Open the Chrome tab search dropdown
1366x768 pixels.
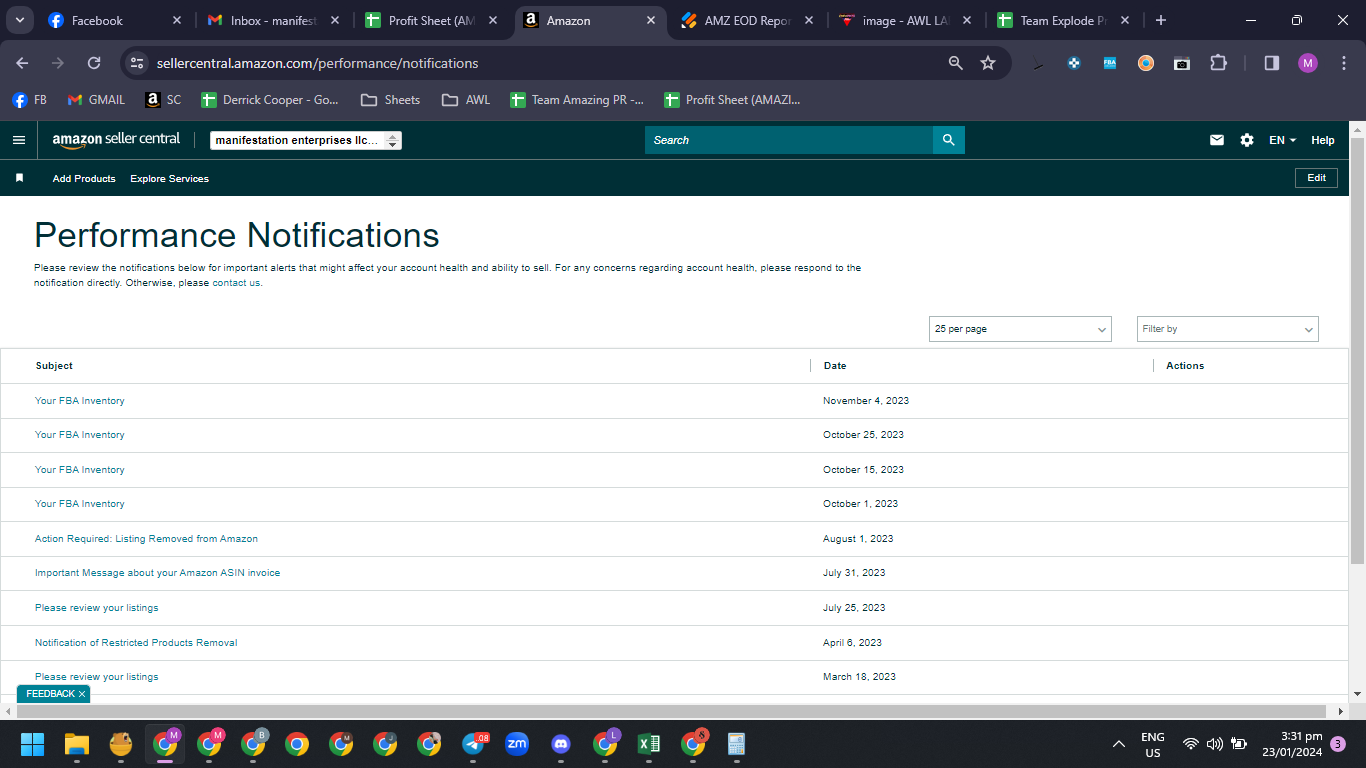[20, 20]
